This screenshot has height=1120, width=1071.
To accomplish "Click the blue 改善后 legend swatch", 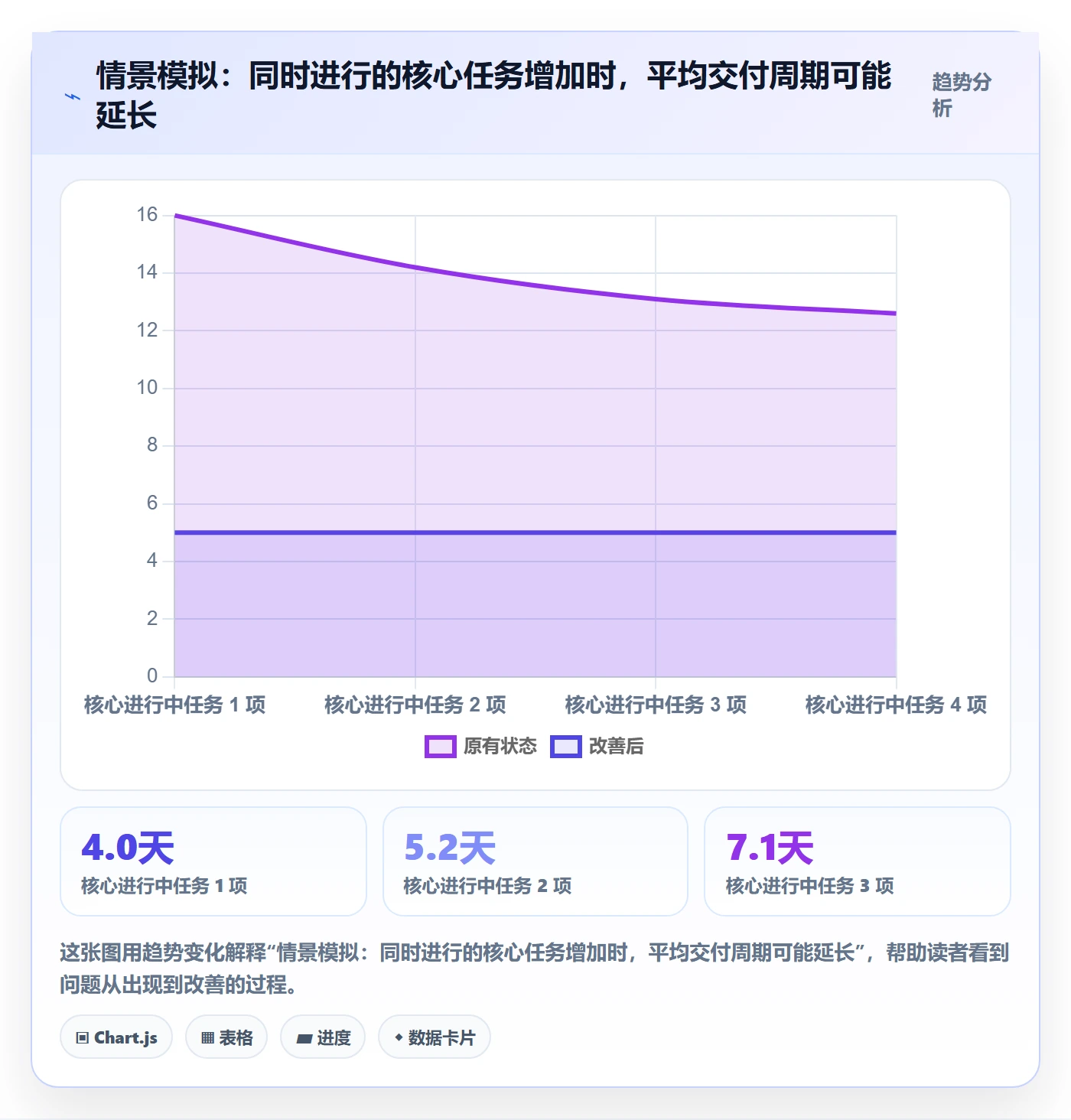I will click(566, 747).
